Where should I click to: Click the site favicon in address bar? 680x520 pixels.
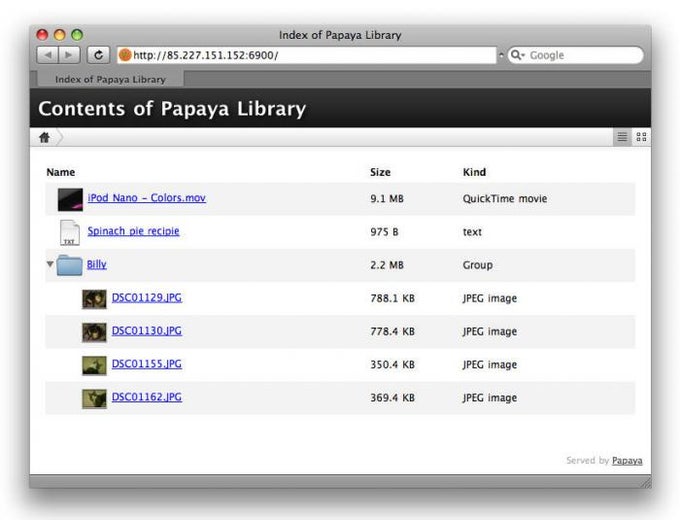point(125,55)
